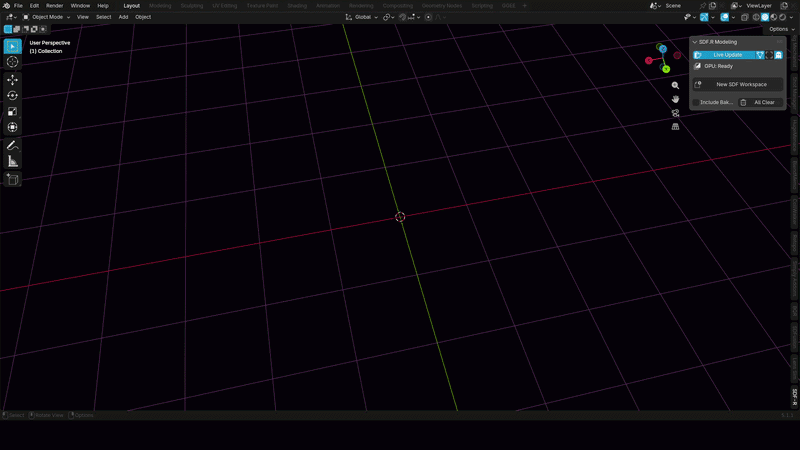Switch to the Sculpting workspace tab

click(x=192, y=6)
